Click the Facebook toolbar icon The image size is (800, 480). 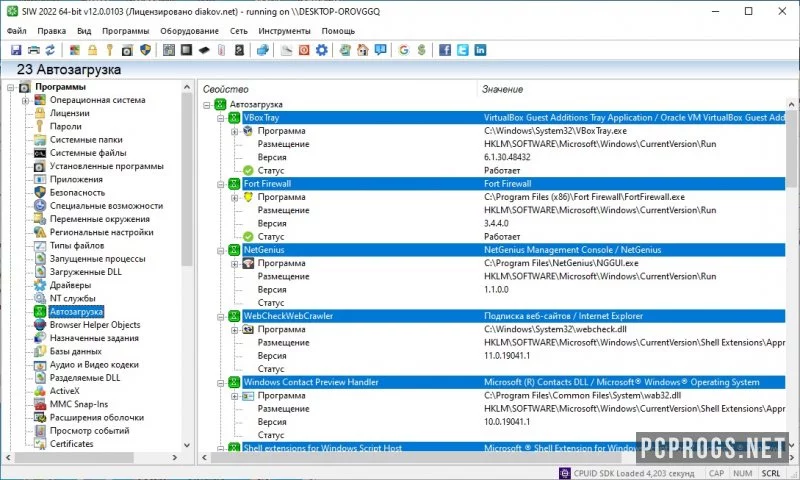click(445, 50)
